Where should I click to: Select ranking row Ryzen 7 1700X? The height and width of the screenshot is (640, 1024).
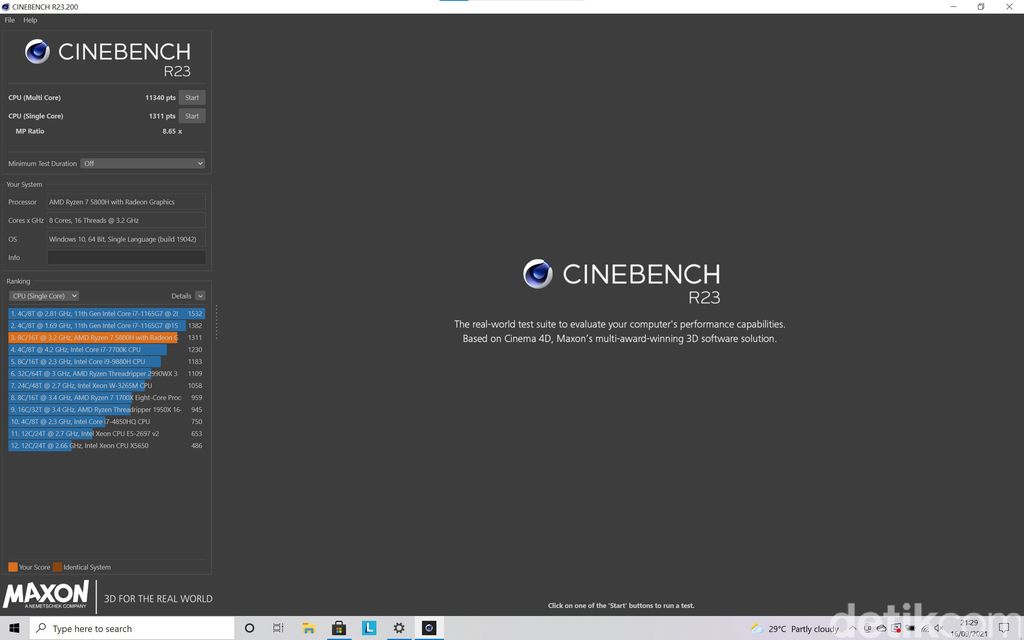click(x=106, y=397)
